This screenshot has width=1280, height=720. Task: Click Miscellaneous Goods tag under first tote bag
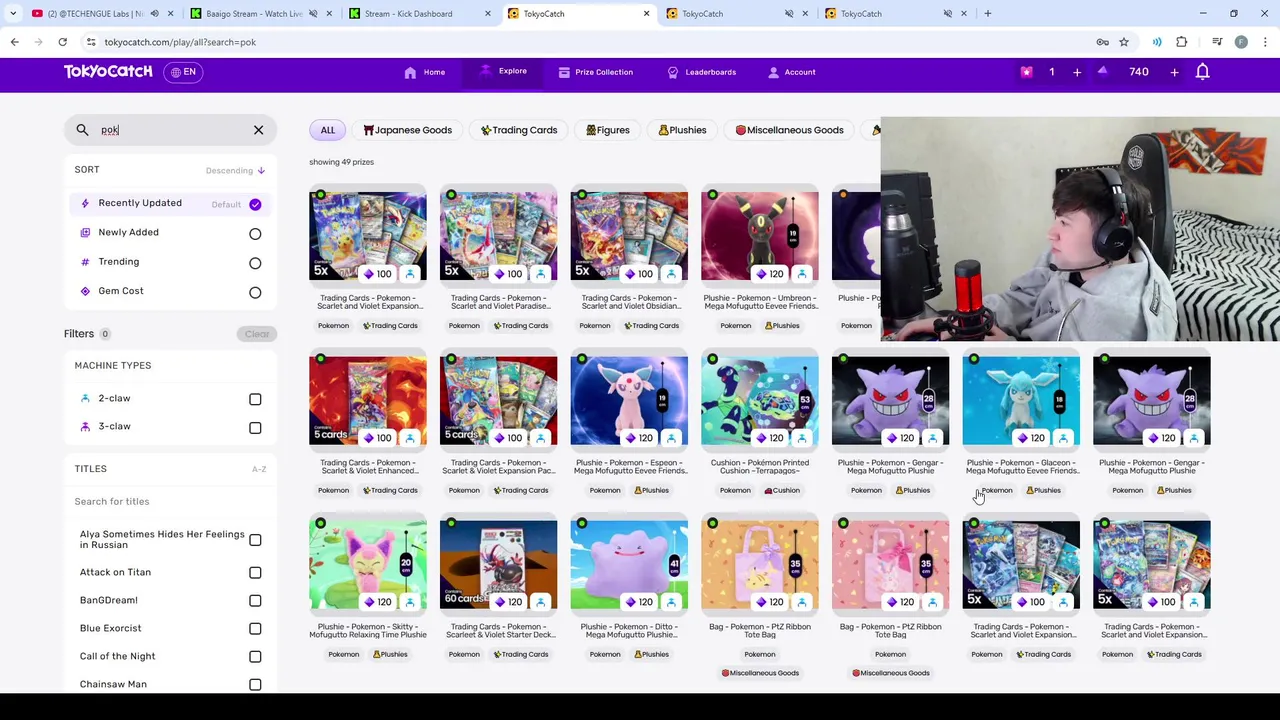760,673
